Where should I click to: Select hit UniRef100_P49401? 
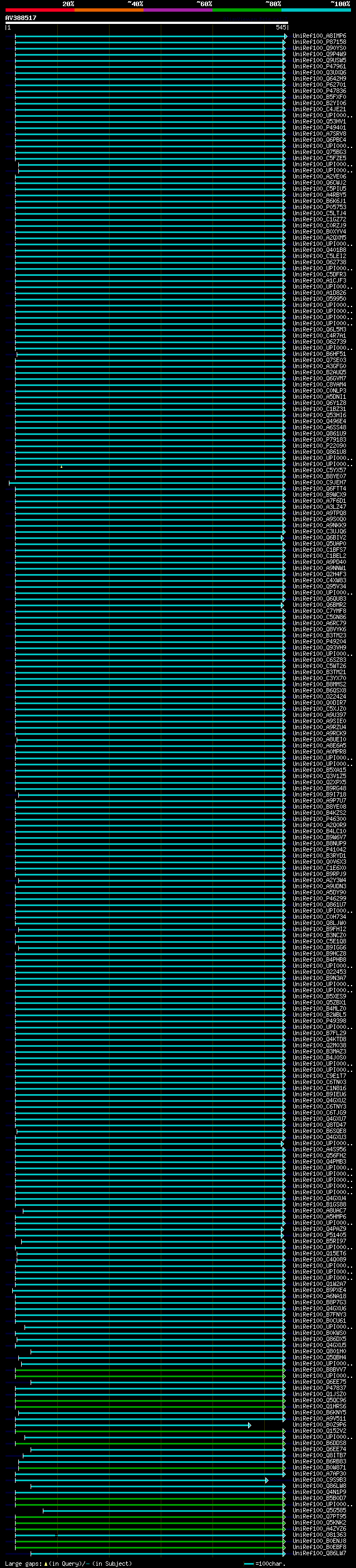click(x=319, y=128)
